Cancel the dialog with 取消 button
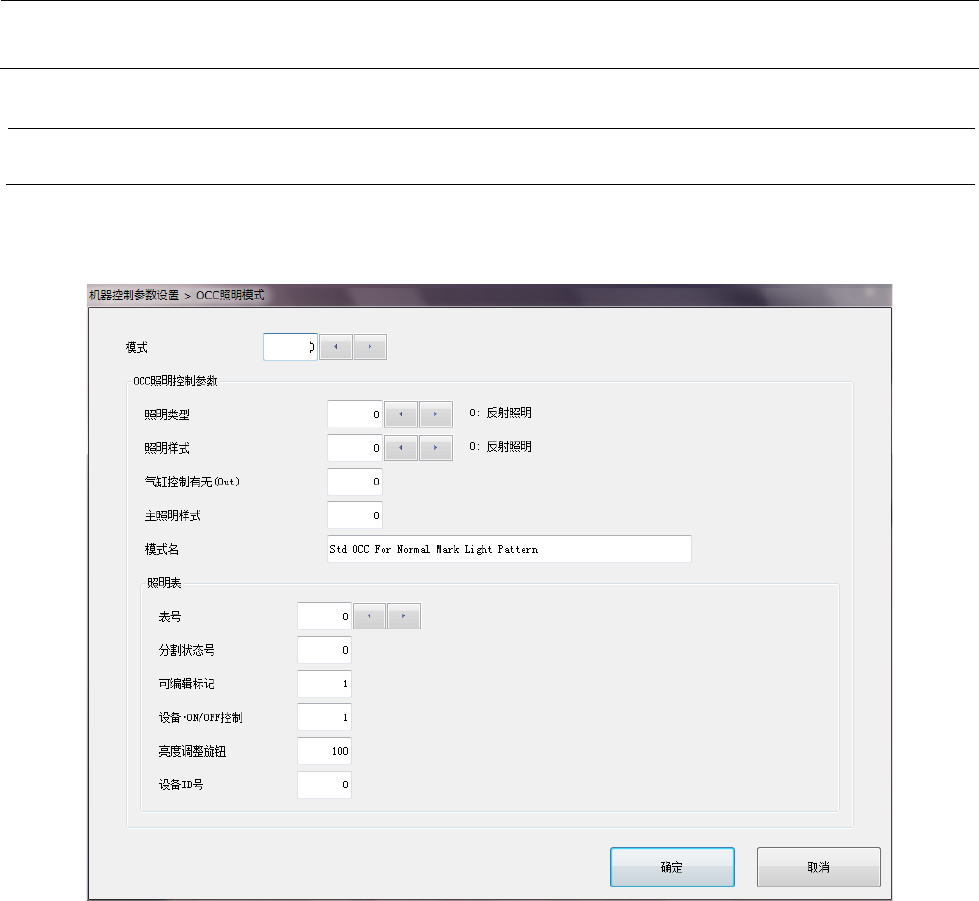The height and width of the screenshot is (901, 979). point(819,867)
